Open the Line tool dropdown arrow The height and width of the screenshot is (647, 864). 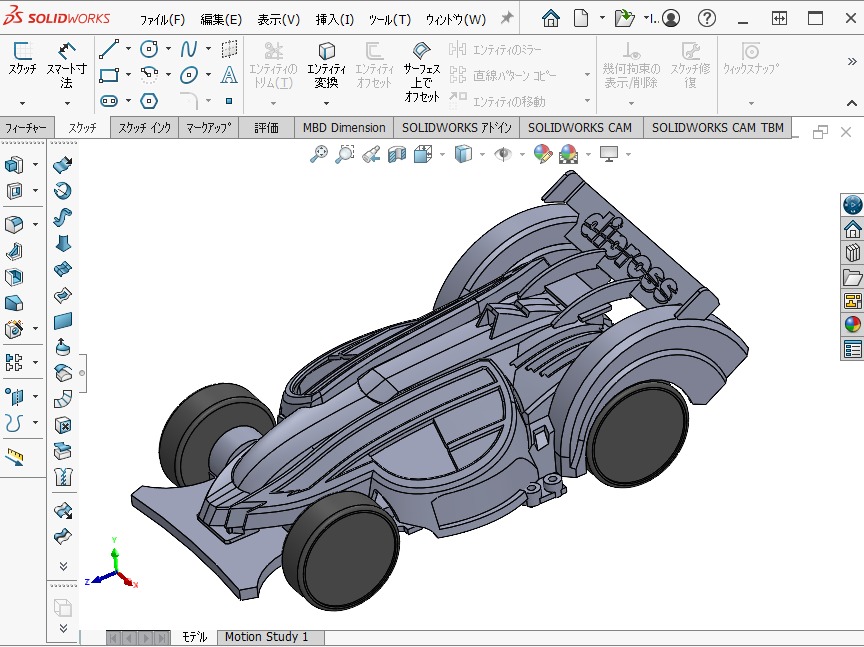[x=128, y=49]
